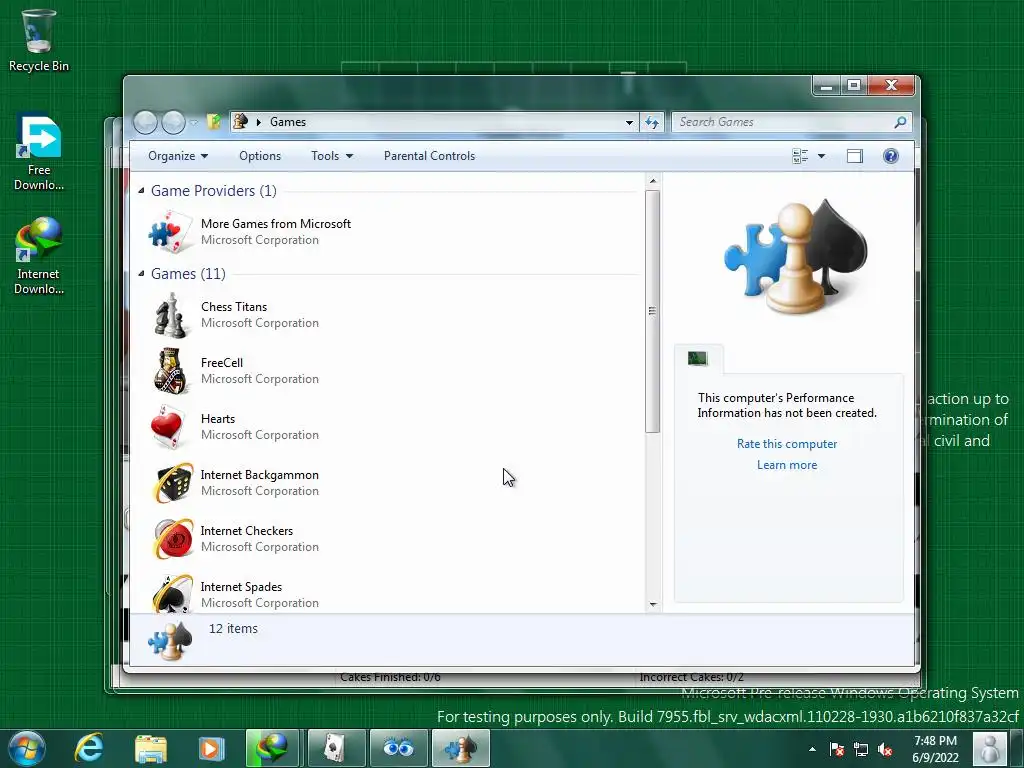The width and height of the screenshot is (1024, 768).
Task: Select the Internet Backgammon dice icon
Action: pyautogui.click(x=172, y=483)
